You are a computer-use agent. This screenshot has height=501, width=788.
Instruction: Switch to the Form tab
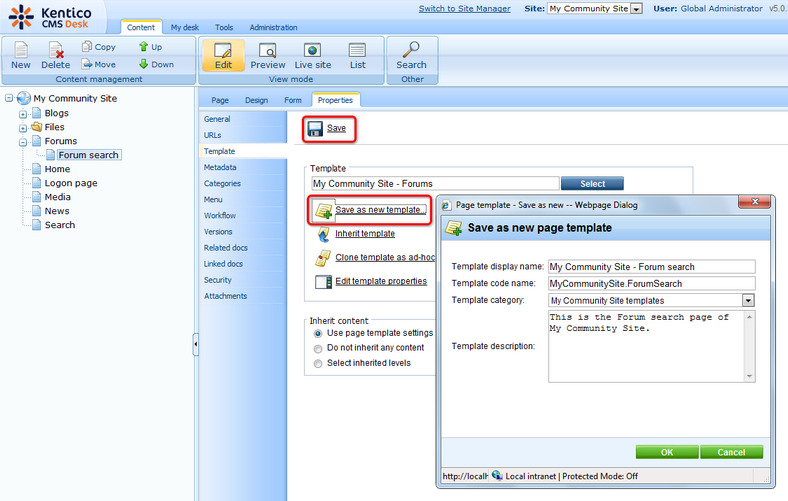(x=293, y=100)
